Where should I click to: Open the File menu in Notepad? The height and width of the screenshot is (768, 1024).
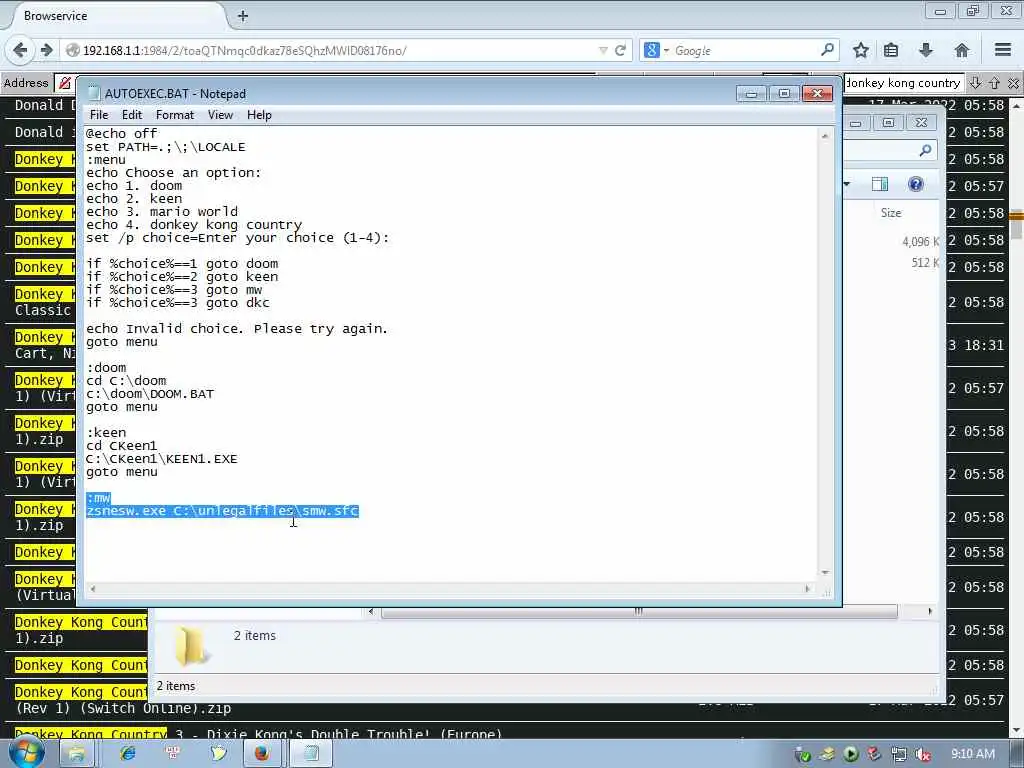pyautogui.click(x=99, y=115)
